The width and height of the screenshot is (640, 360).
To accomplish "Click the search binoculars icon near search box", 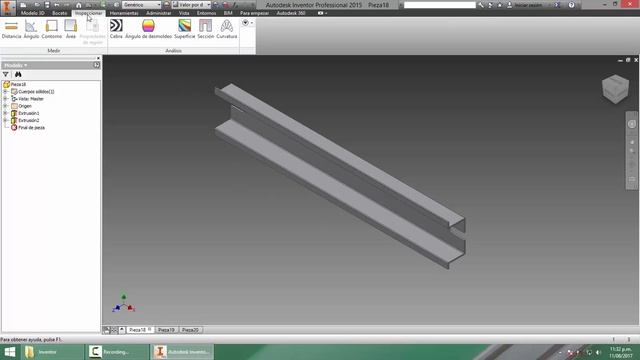I will (481, 5).
